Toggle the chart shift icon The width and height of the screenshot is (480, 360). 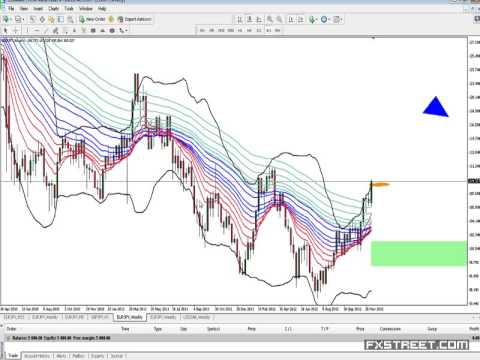tap(300, 19)
